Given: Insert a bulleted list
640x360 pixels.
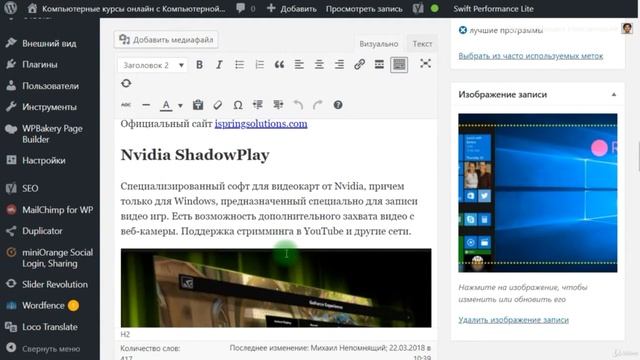Looking at the screenshot, I should tap(239, 64).
